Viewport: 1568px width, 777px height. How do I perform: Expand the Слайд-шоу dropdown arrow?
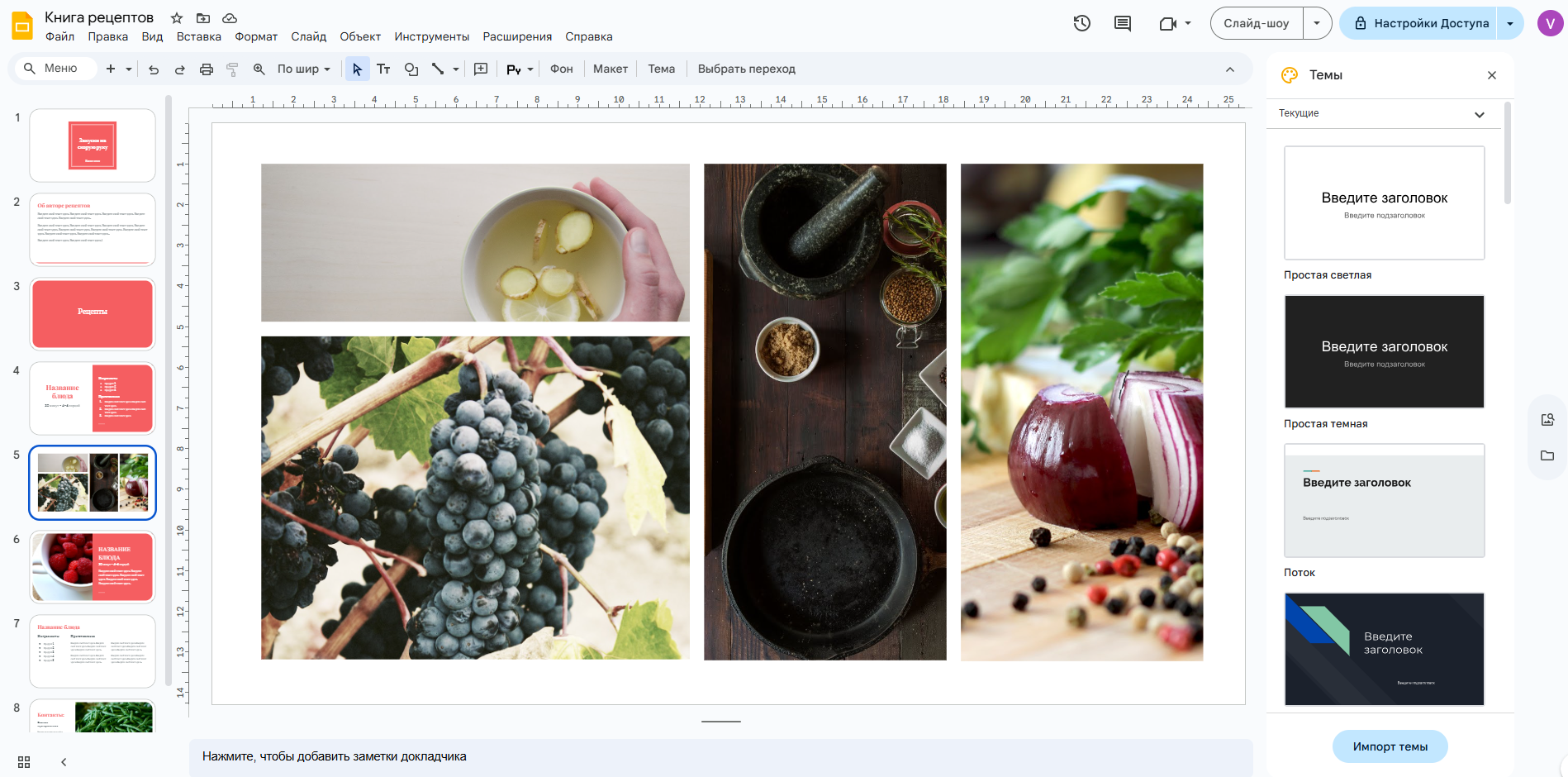[x=1317, y=23]
